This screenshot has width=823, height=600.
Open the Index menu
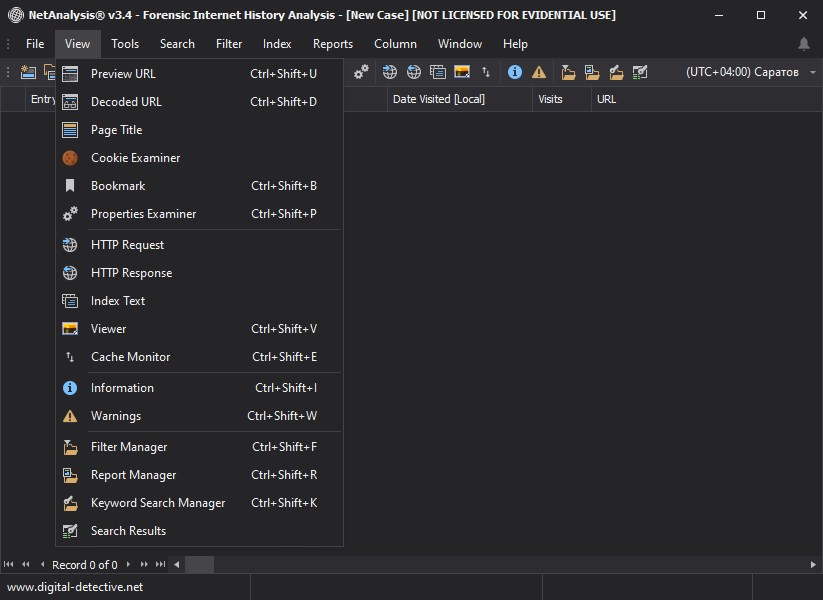277,44
